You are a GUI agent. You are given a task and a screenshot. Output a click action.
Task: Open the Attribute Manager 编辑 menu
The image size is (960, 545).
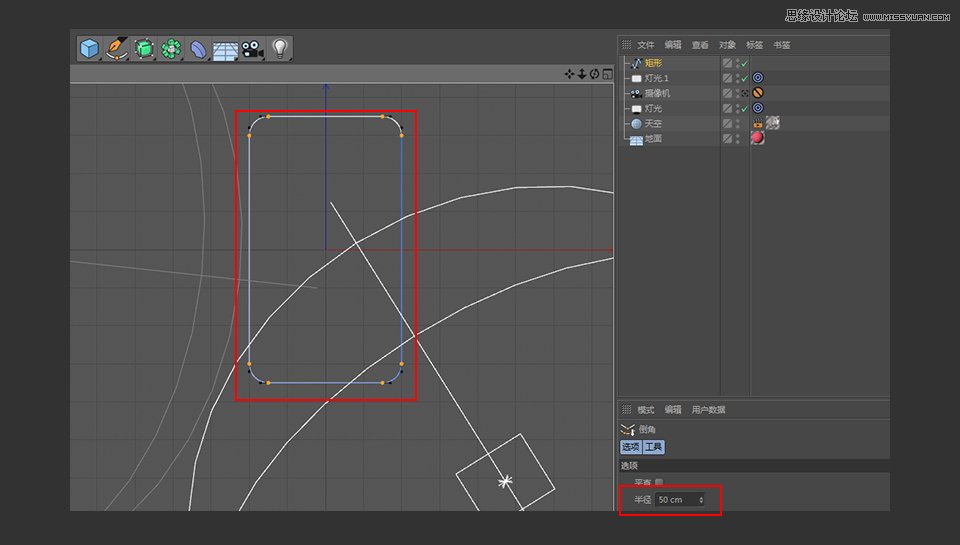tap(673, 410)
